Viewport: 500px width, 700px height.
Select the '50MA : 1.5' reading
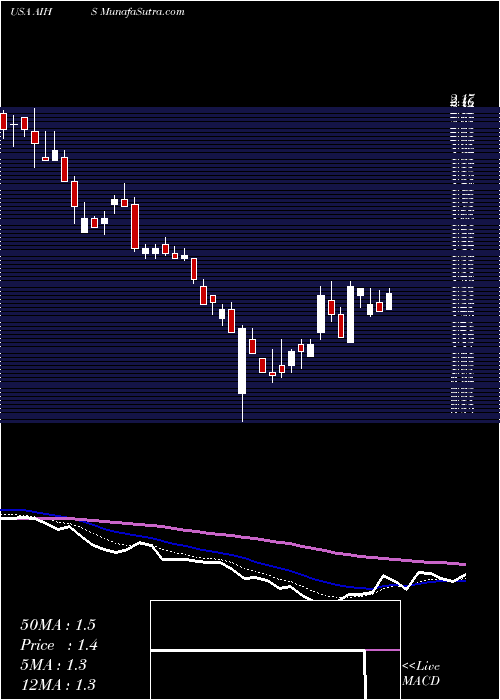point(58,625)
